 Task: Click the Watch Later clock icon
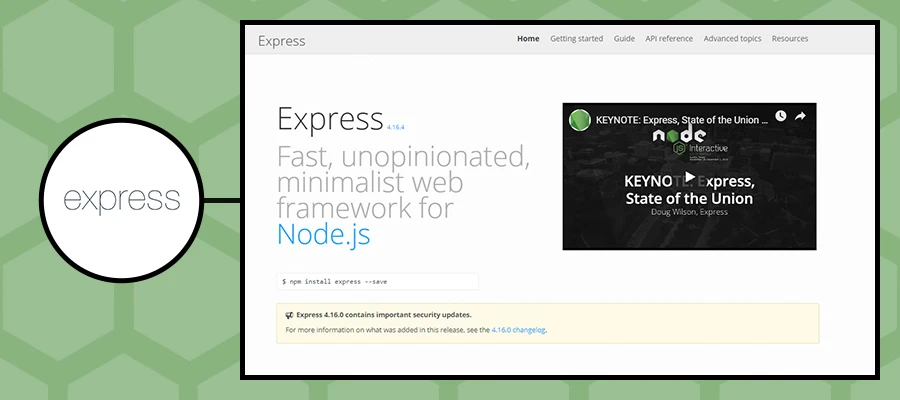pyautogui.click(x=781, y=117)
